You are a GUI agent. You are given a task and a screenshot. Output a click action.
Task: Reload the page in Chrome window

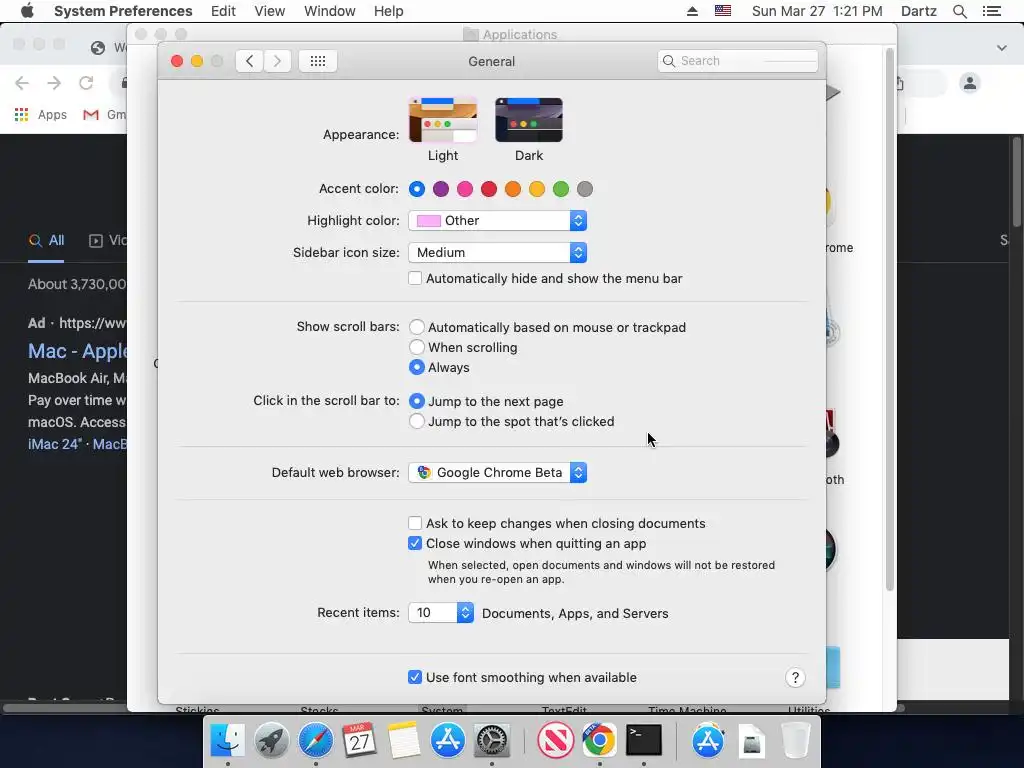point(86,83)
